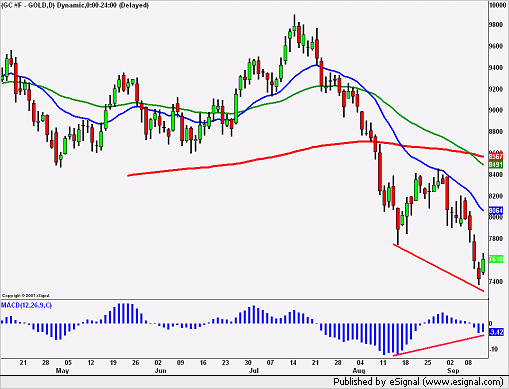Click the MACD(12,26,9,C) indicator label
Screen dimensions: 509x389
click(26, 305)
